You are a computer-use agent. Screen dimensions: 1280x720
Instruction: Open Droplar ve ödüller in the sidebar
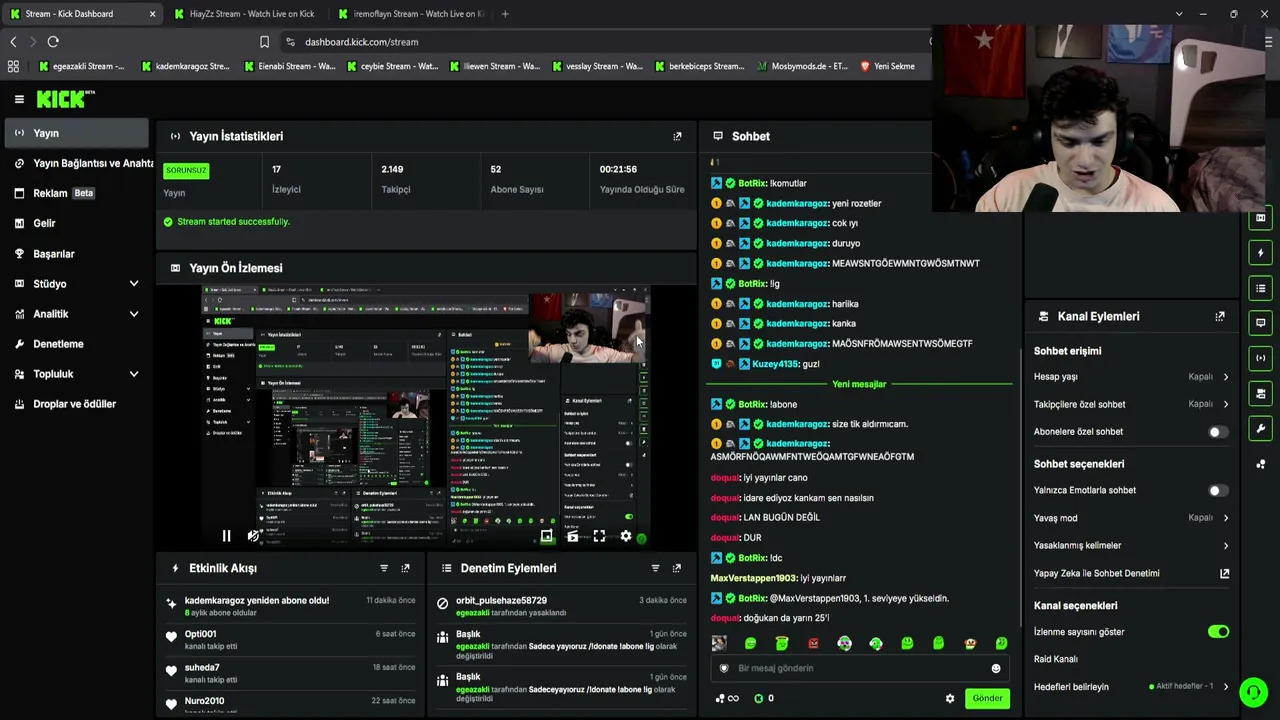(x=76, y=404)
